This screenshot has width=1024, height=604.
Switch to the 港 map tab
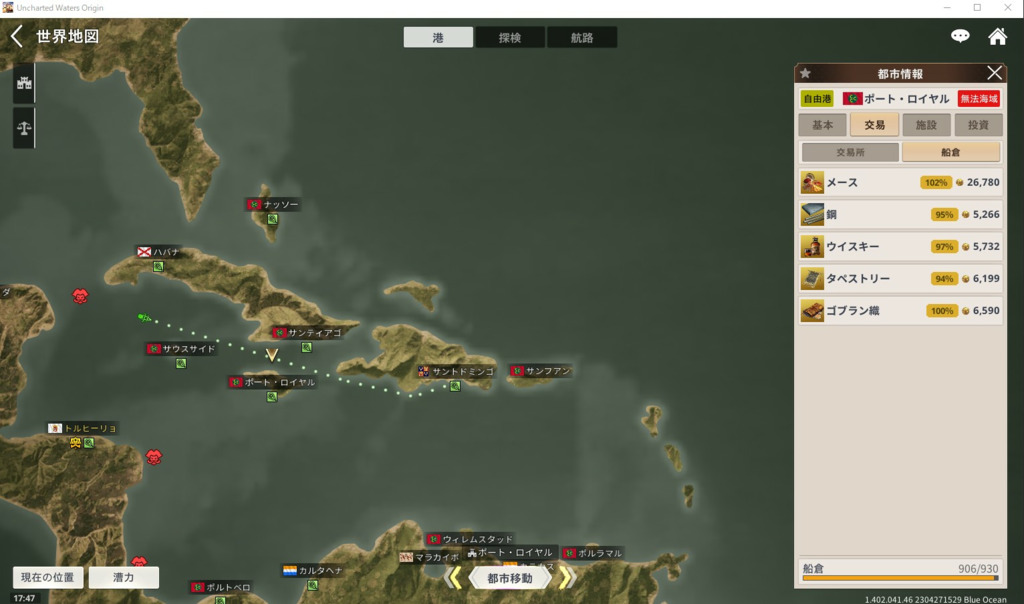pos(438,37)
